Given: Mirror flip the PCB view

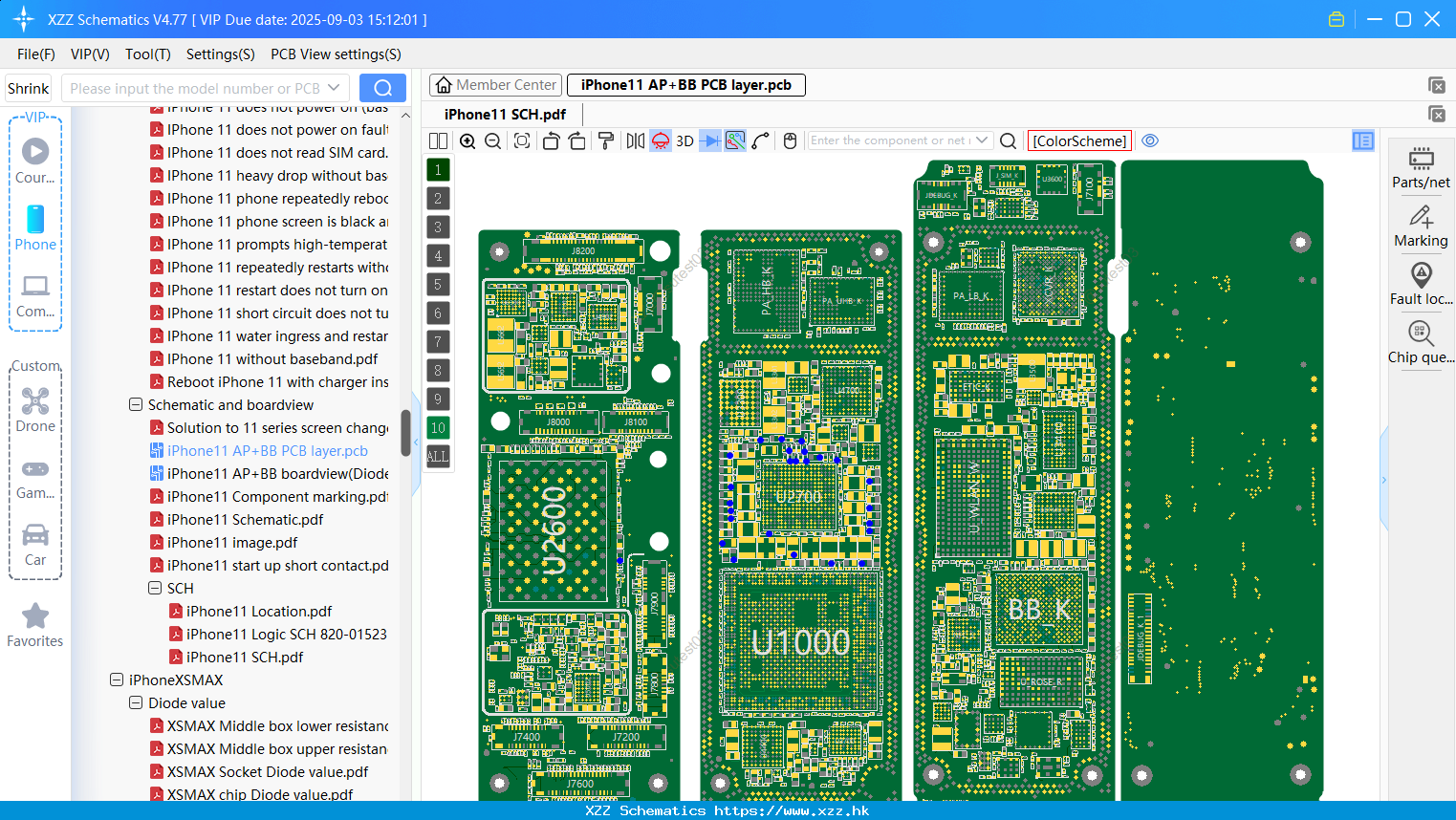Looking at the screenshot, I should [635, 140].
